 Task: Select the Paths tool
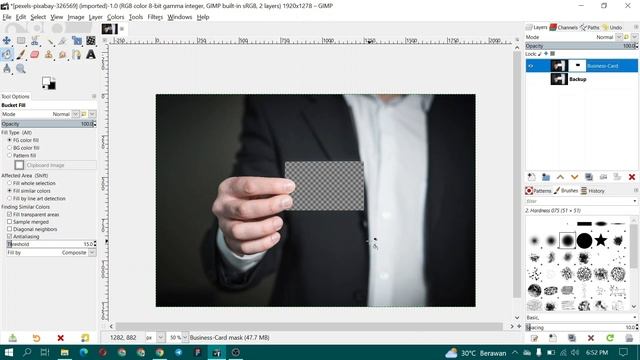point(77,54)
